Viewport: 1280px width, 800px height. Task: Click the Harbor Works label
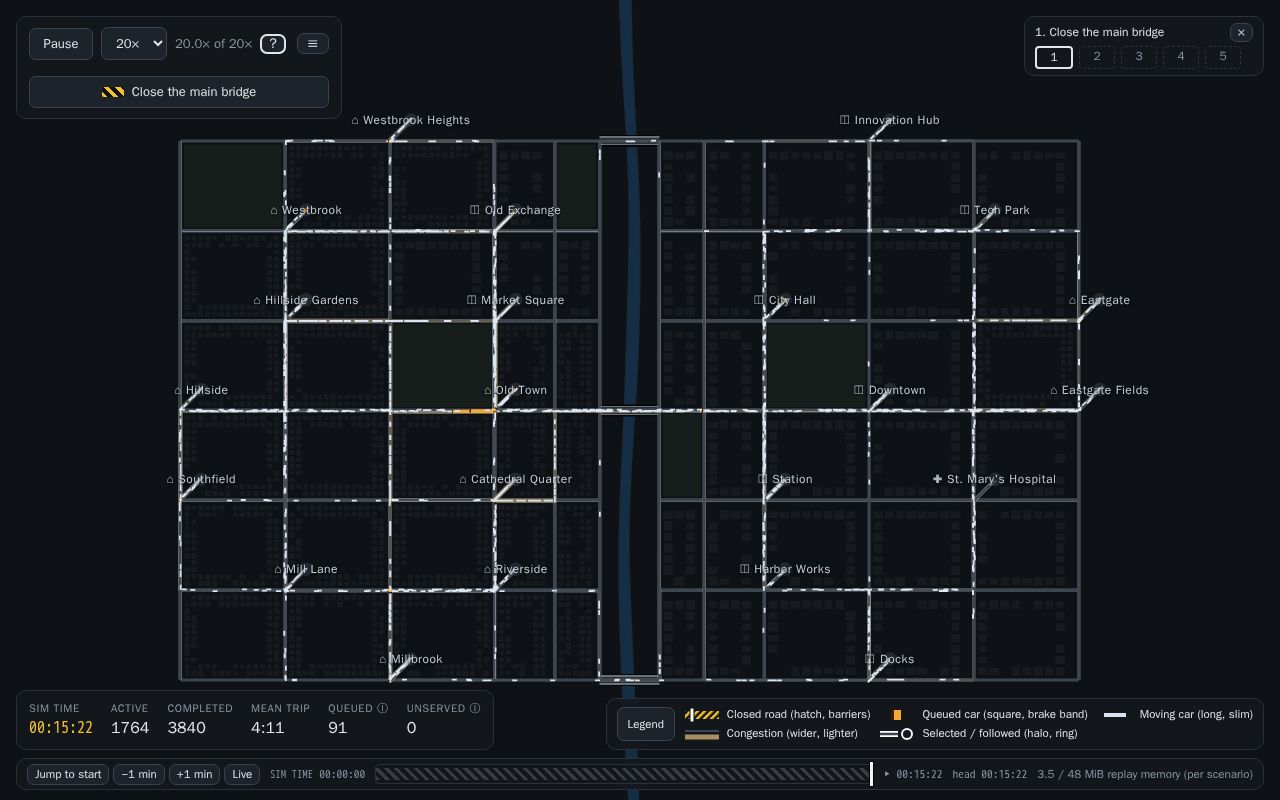coord(792,569)
